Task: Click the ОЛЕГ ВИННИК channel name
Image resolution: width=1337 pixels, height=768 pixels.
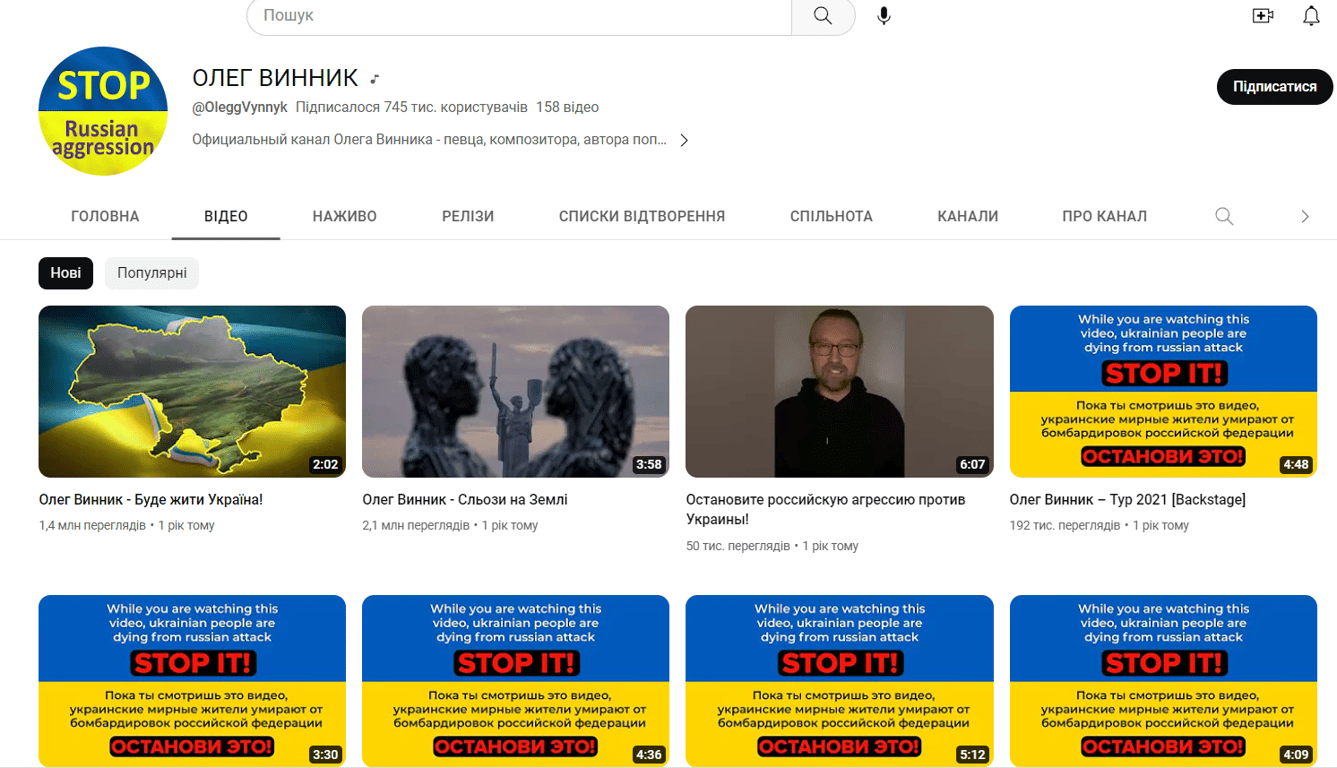Action: click(275, 78)
